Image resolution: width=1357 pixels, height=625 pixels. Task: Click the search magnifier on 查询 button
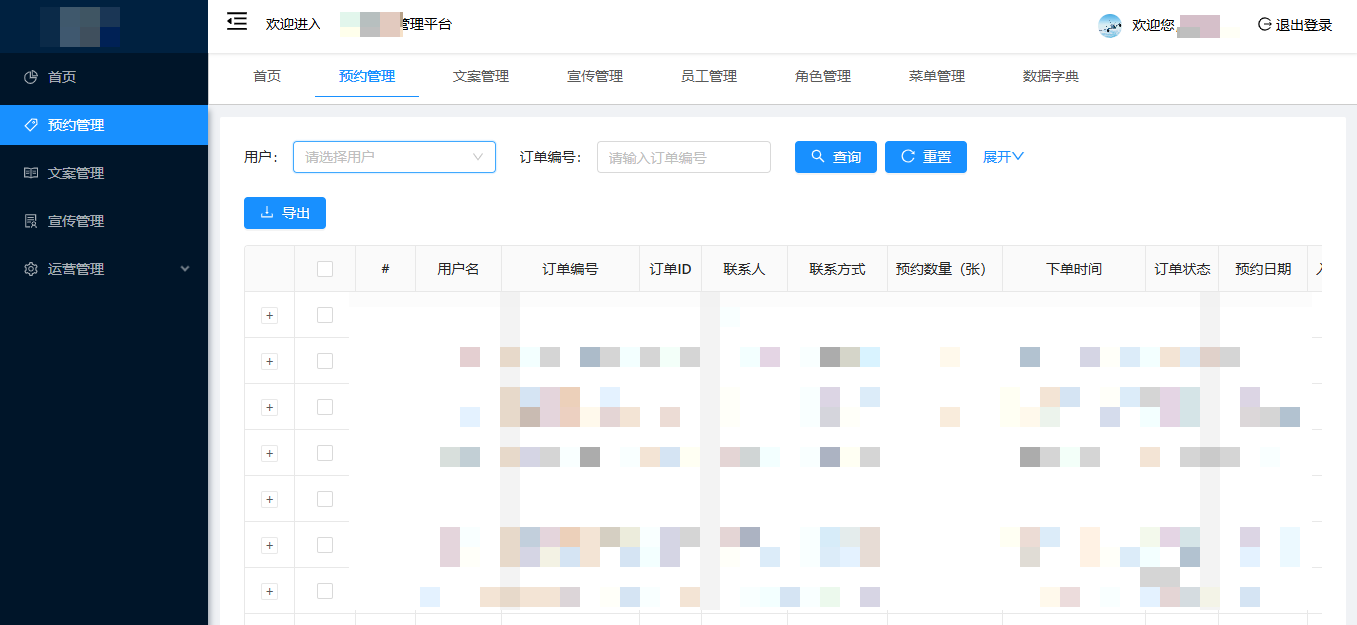[817, 157]
